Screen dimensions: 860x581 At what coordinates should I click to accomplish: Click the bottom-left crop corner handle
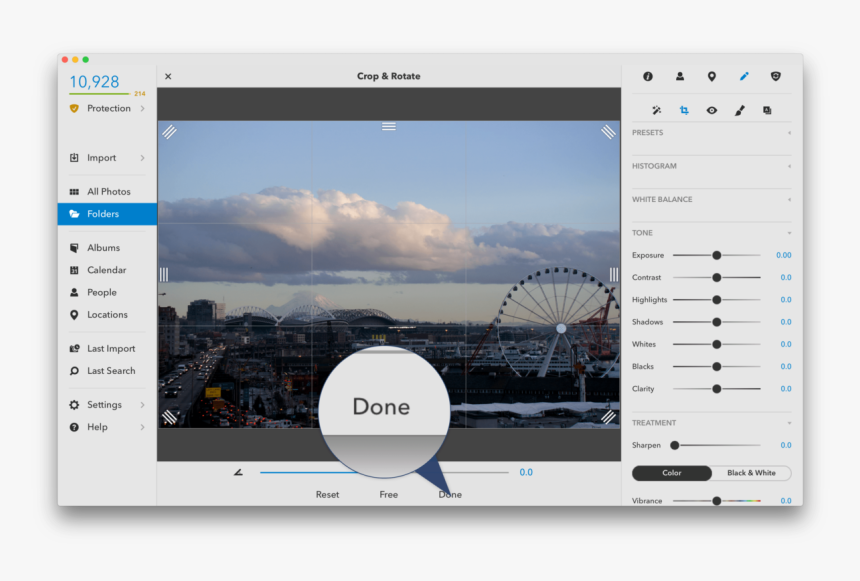pyautogui.click(x=169, y=418)
